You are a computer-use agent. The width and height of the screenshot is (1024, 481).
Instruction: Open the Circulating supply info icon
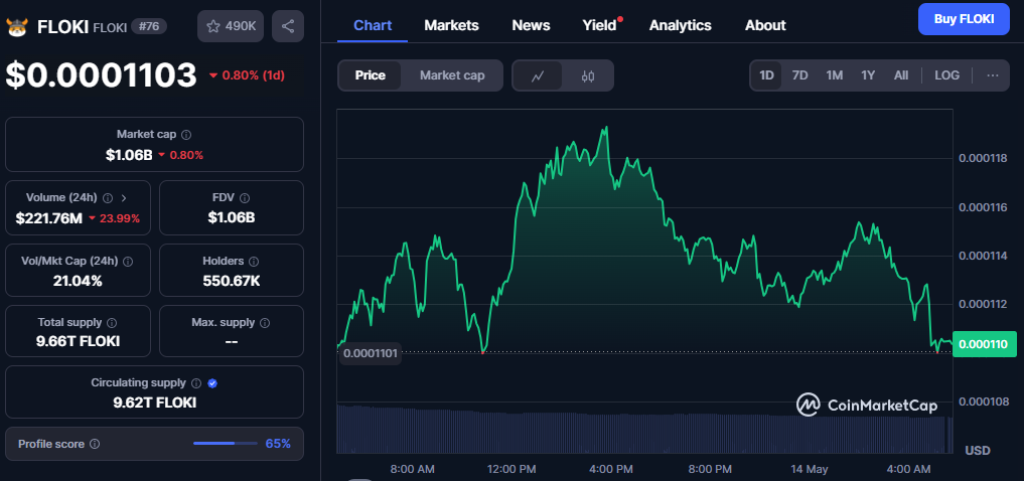pyautogui.click(x=196, y=383)
